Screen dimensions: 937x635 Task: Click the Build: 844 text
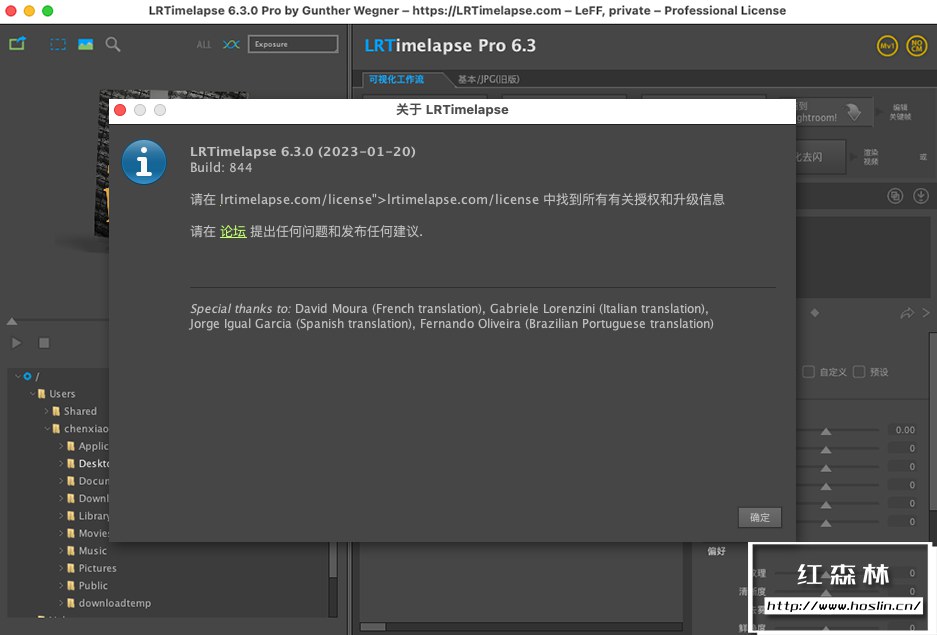point(221,168)
